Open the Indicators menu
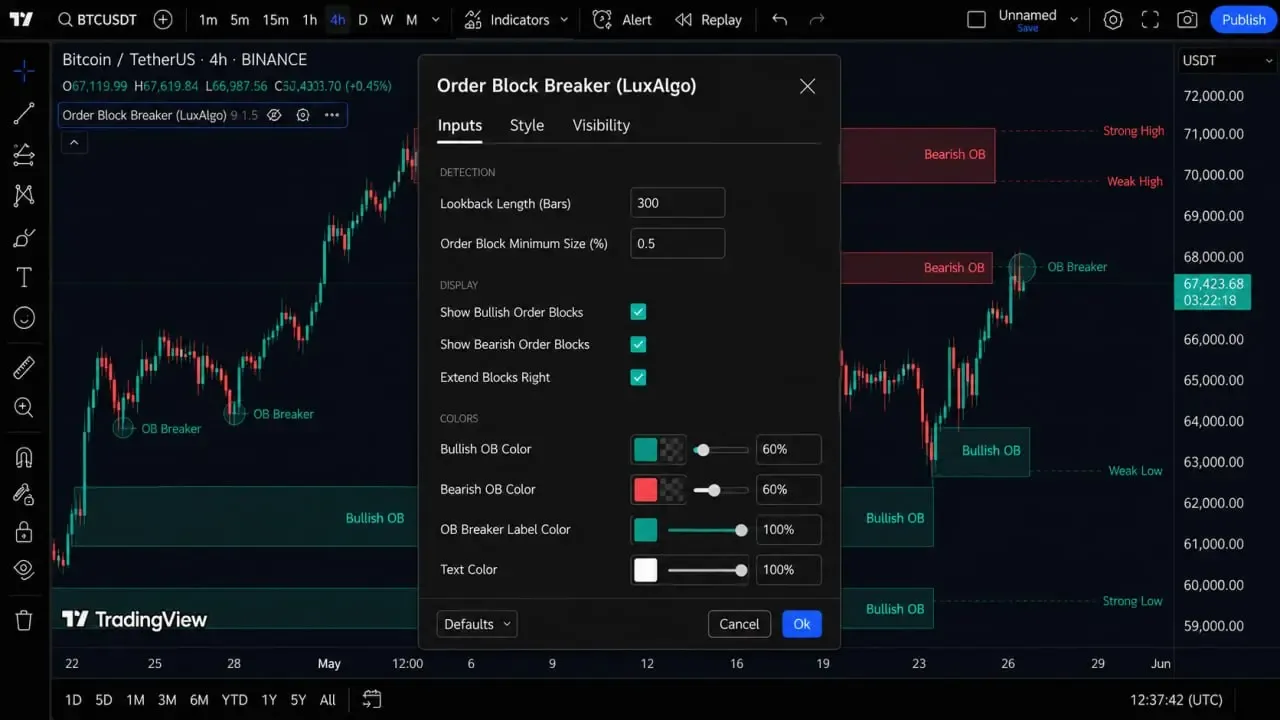 pos(507,20)
